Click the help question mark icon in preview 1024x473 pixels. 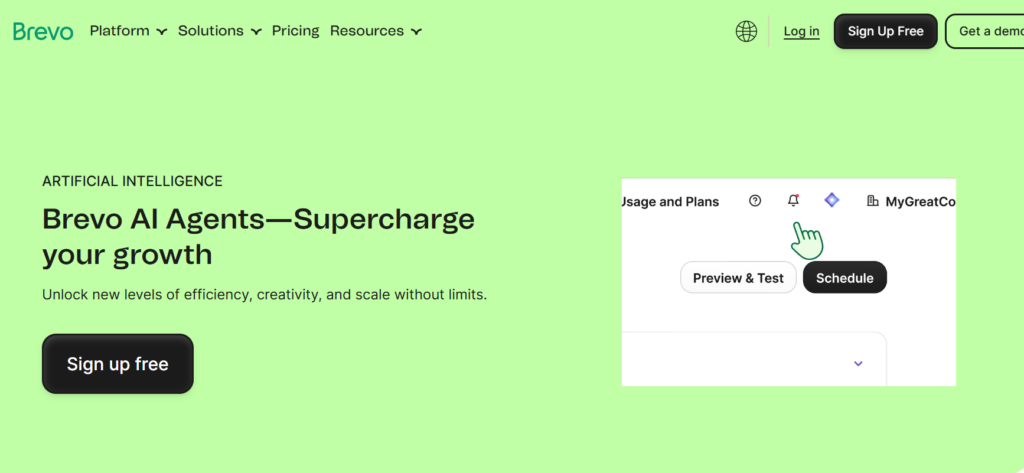point(755,201)
